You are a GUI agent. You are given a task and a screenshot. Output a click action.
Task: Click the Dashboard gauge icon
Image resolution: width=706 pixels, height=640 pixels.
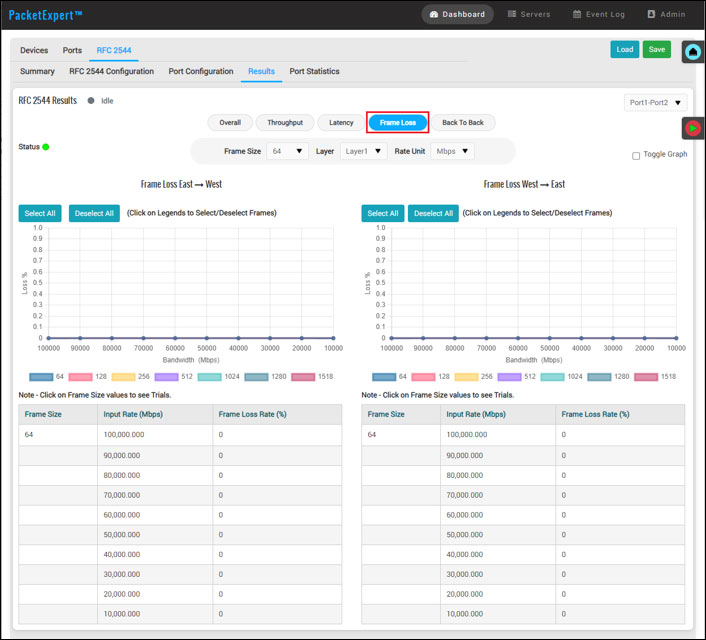click(434, 14)
